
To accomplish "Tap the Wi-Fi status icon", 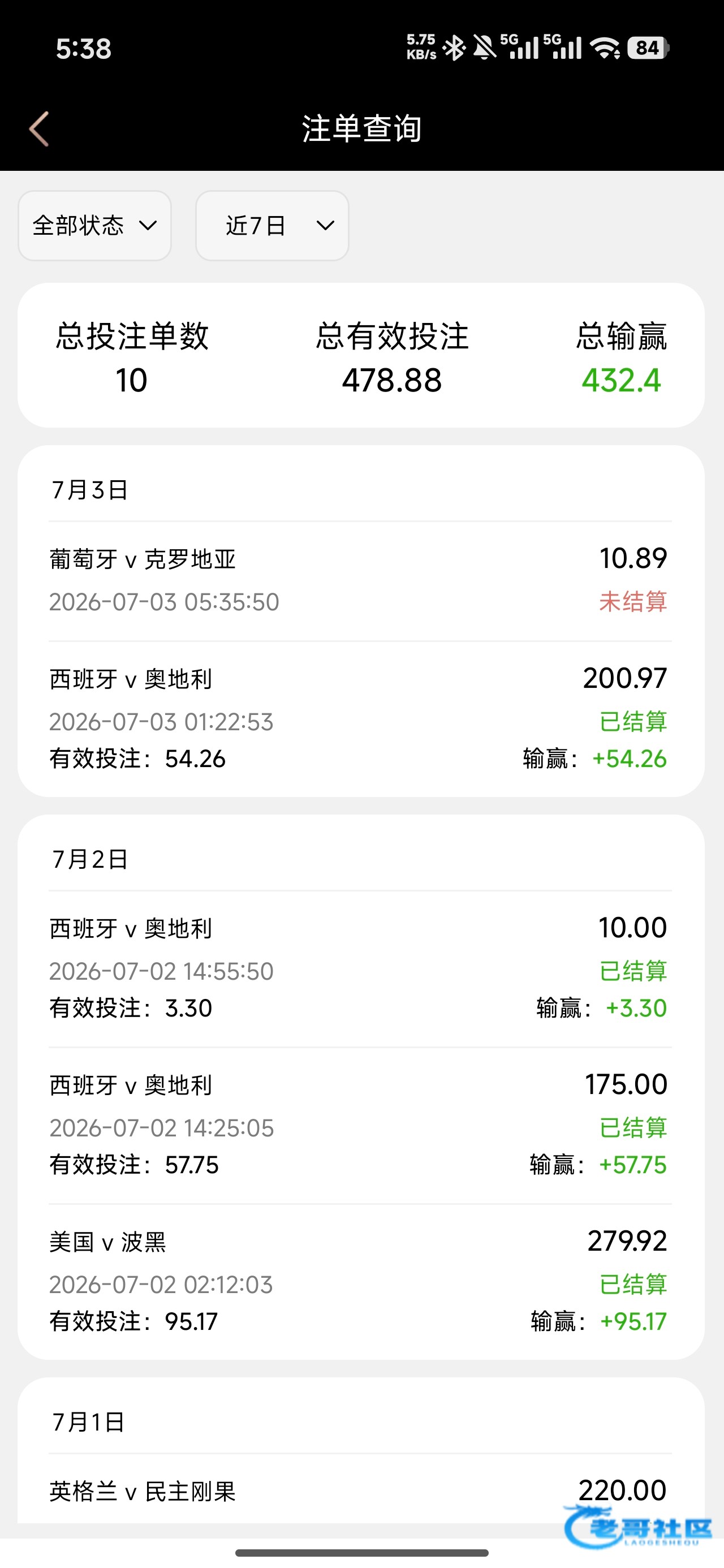I will pos(606,48).
